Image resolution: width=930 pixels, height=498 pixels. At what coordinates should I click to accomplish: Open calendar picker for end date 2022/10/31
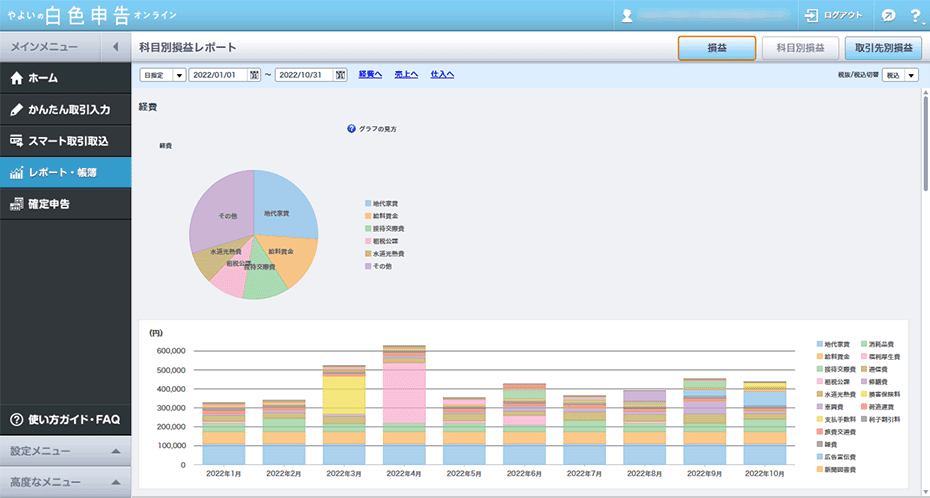coord(340,75)
